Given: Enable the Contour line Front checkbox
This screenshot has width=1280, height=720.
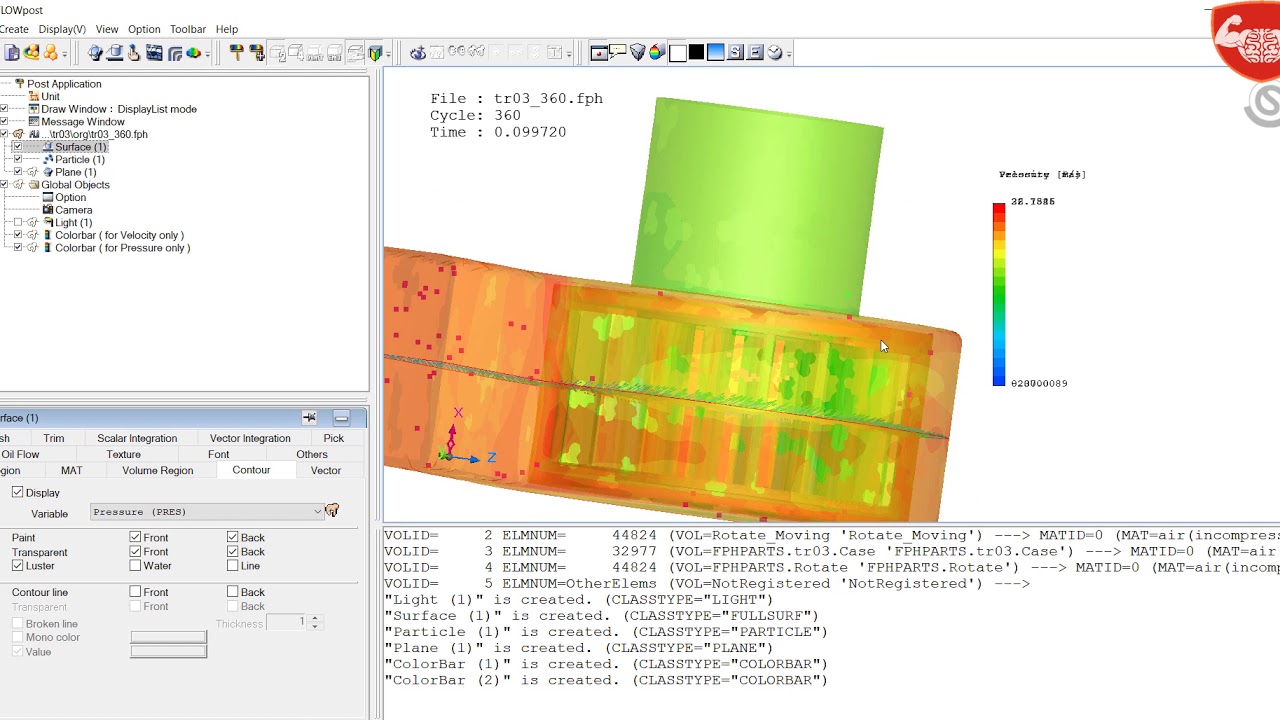Looking at the screenshot, I should tap(135, 592).
